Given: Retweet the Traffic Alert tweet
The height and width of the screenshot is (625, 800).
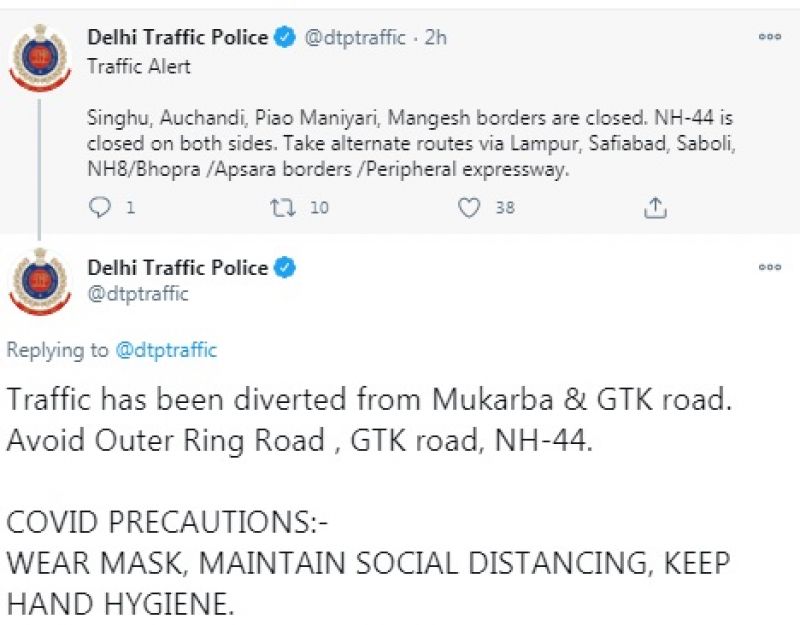Looking at the screenshot, I should tap(283, 207).
